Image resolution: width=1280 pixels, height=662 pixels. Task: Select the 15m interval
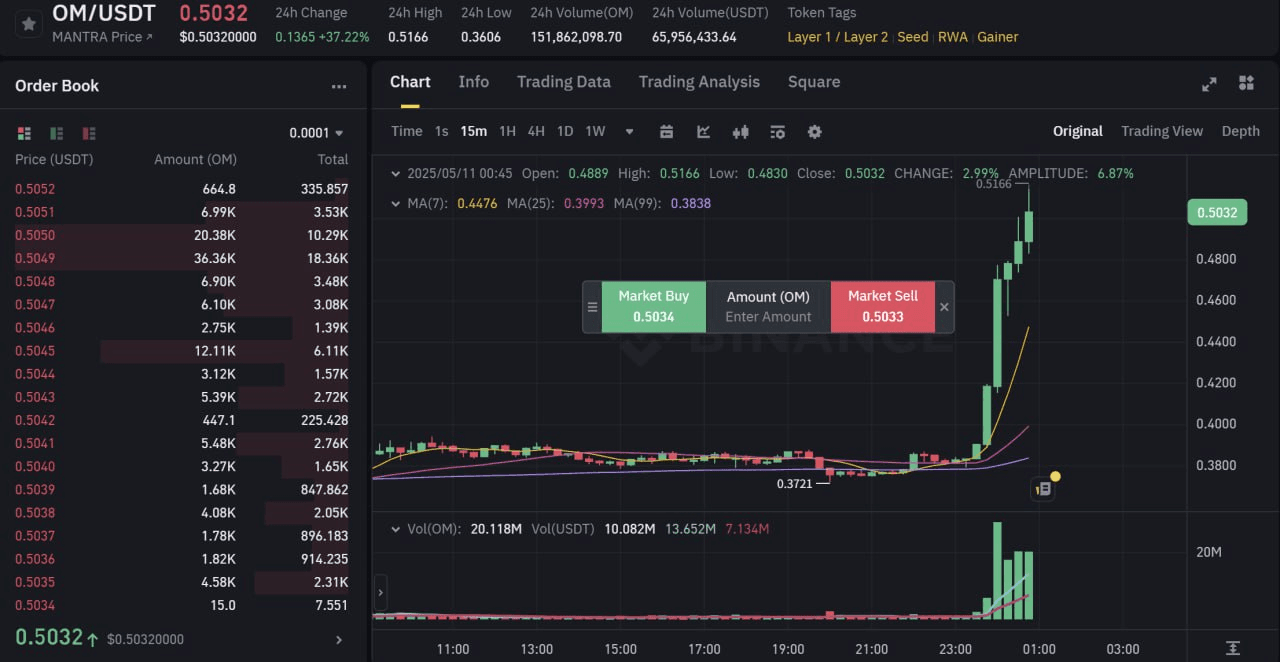pos(474,131)
